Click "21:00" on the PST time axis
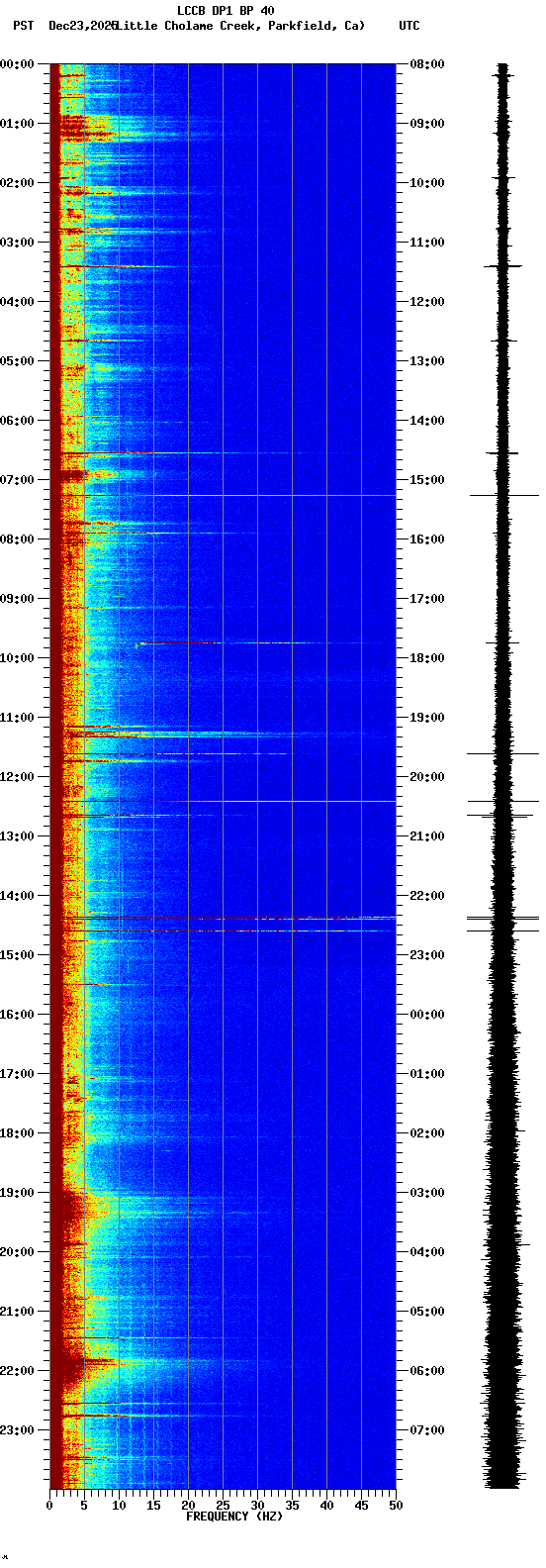The image size is (546, 1568). pyautogui.click(x=18, y=1312)
